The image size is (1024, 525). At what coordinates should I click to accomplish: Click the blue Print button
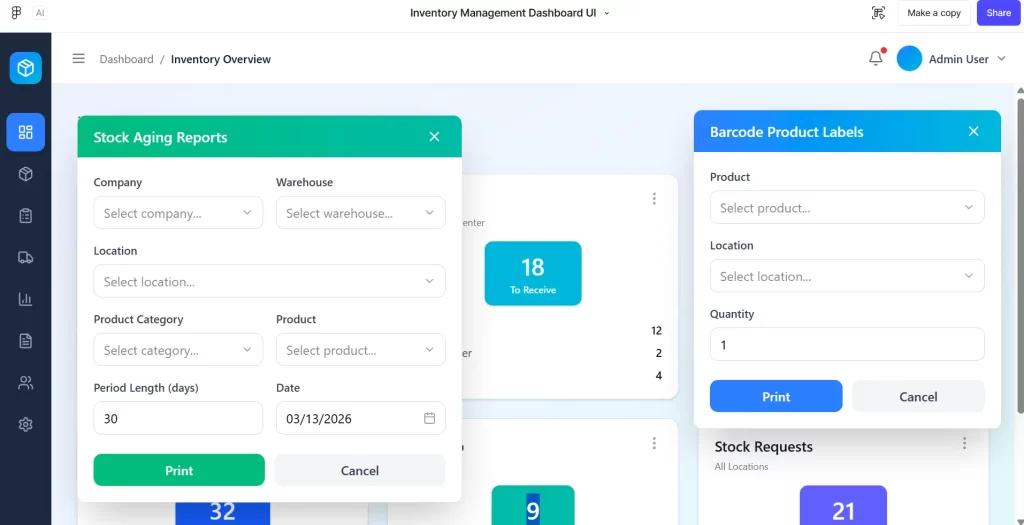point(776,396)
